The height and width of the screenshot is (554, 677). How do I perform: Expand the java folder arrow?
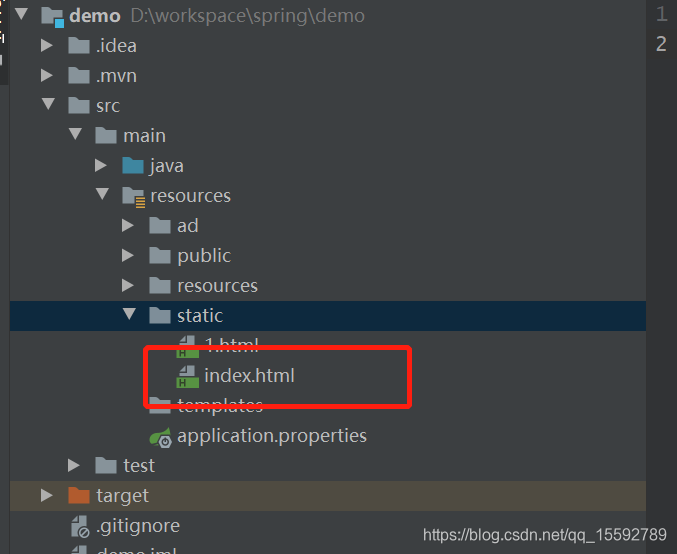(101, 165)
